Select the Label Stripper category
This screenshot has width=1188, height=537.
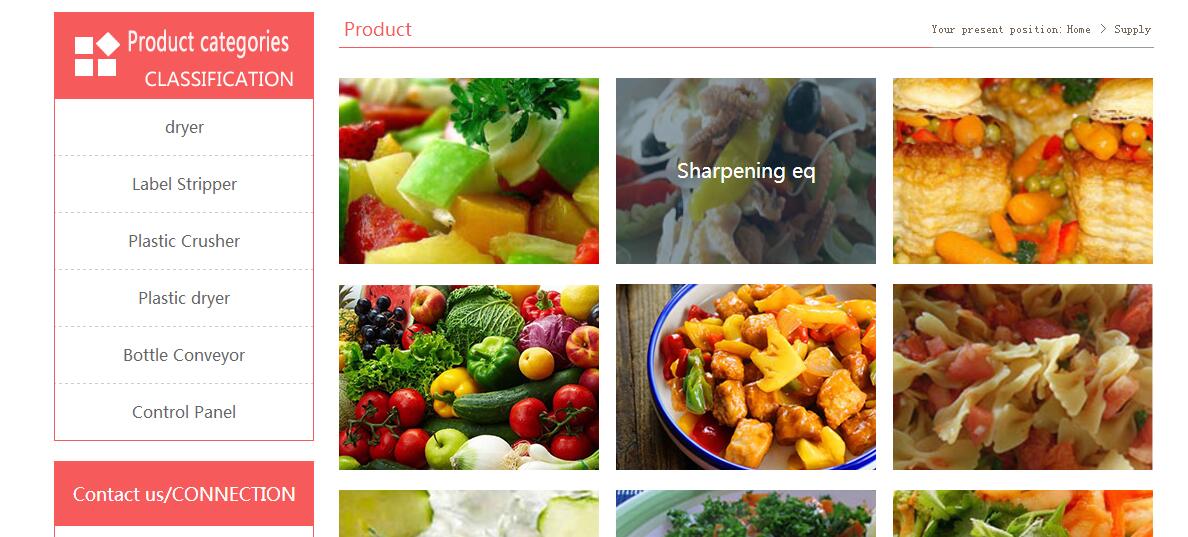coord(184,184)
